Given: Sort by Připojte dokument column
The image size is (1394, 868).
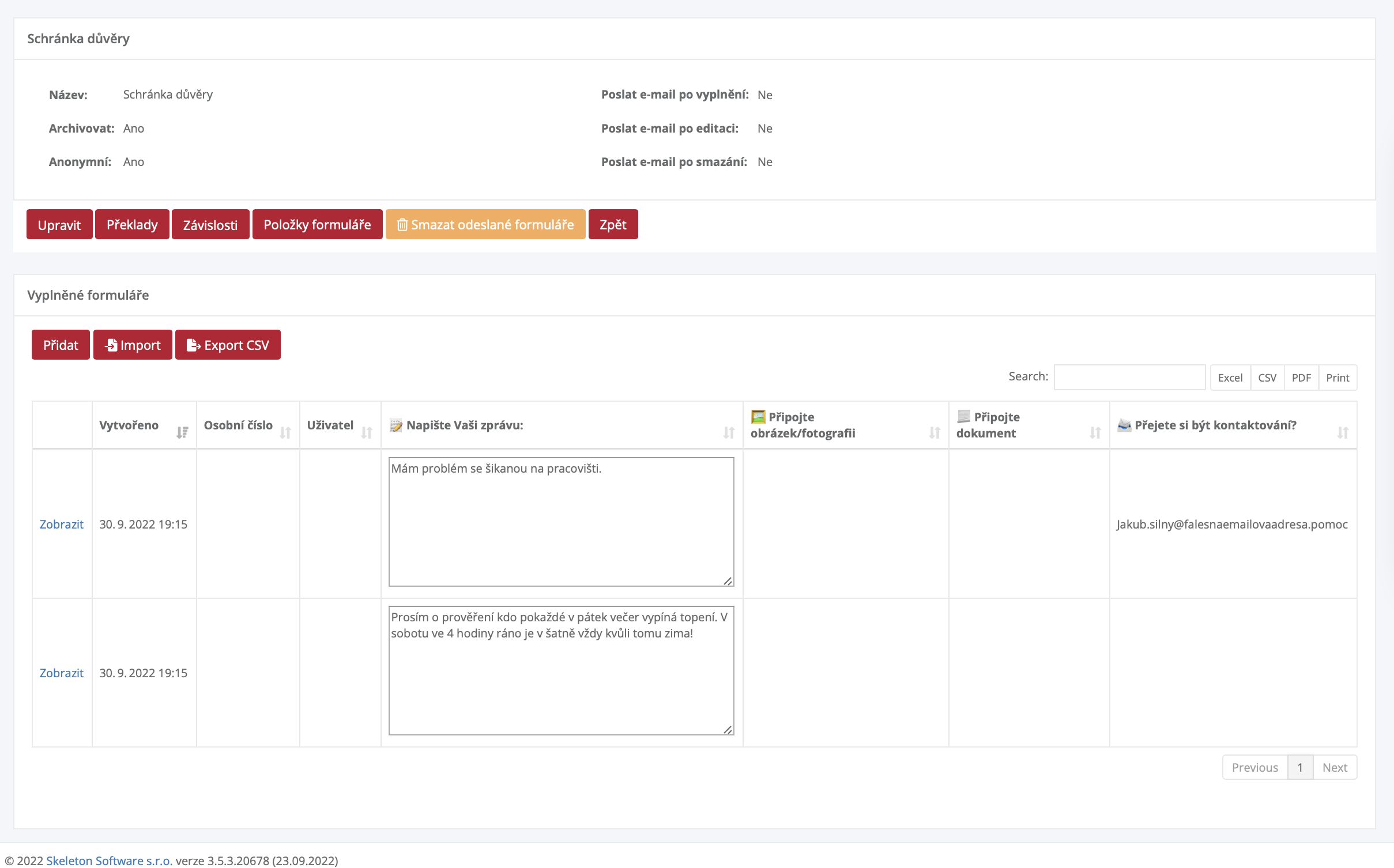Looking at the screenshot, I should pyautogui.click(x=1095, y=432).
